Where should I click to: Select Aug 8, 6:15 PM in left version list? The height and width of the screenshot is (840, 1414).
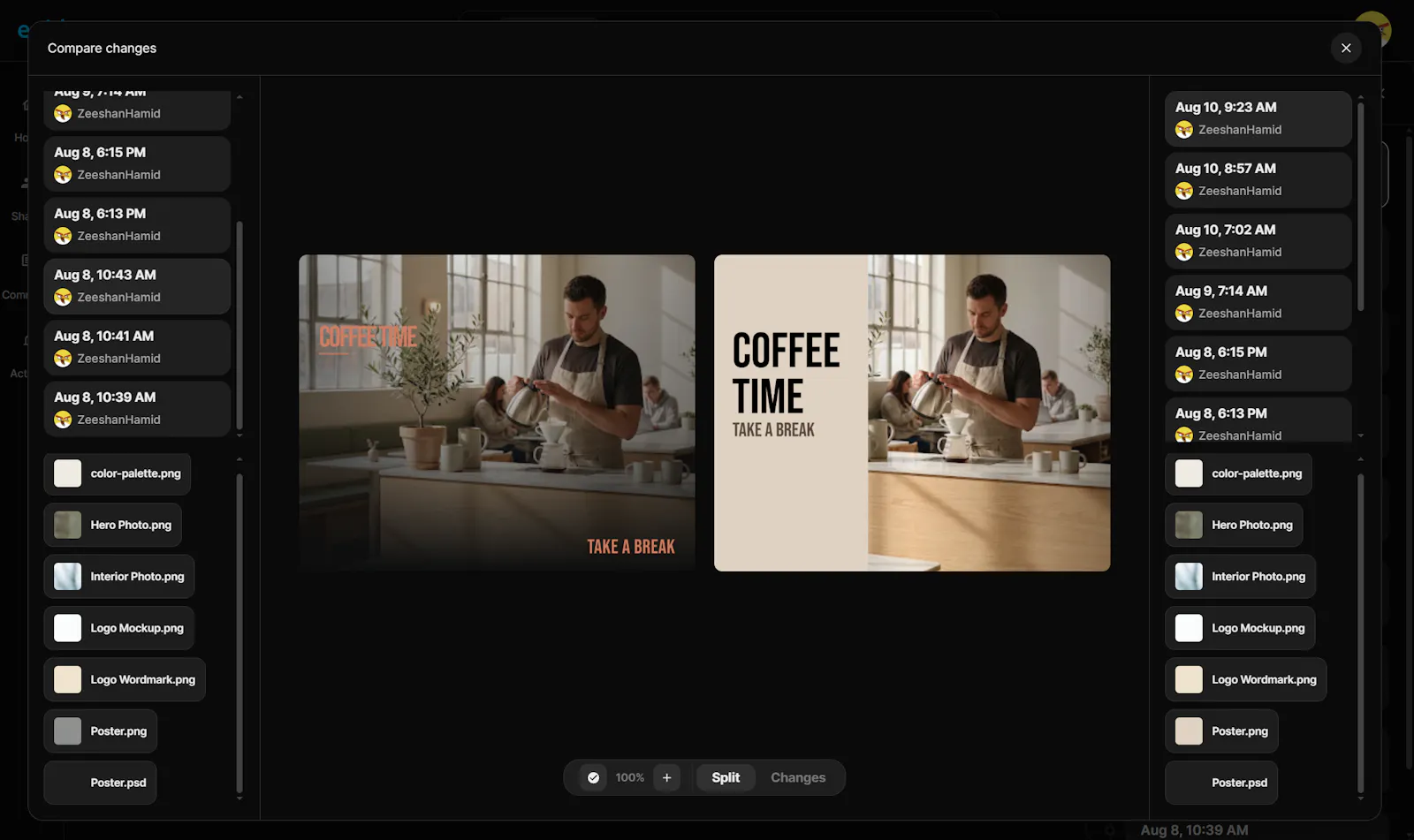137,163
